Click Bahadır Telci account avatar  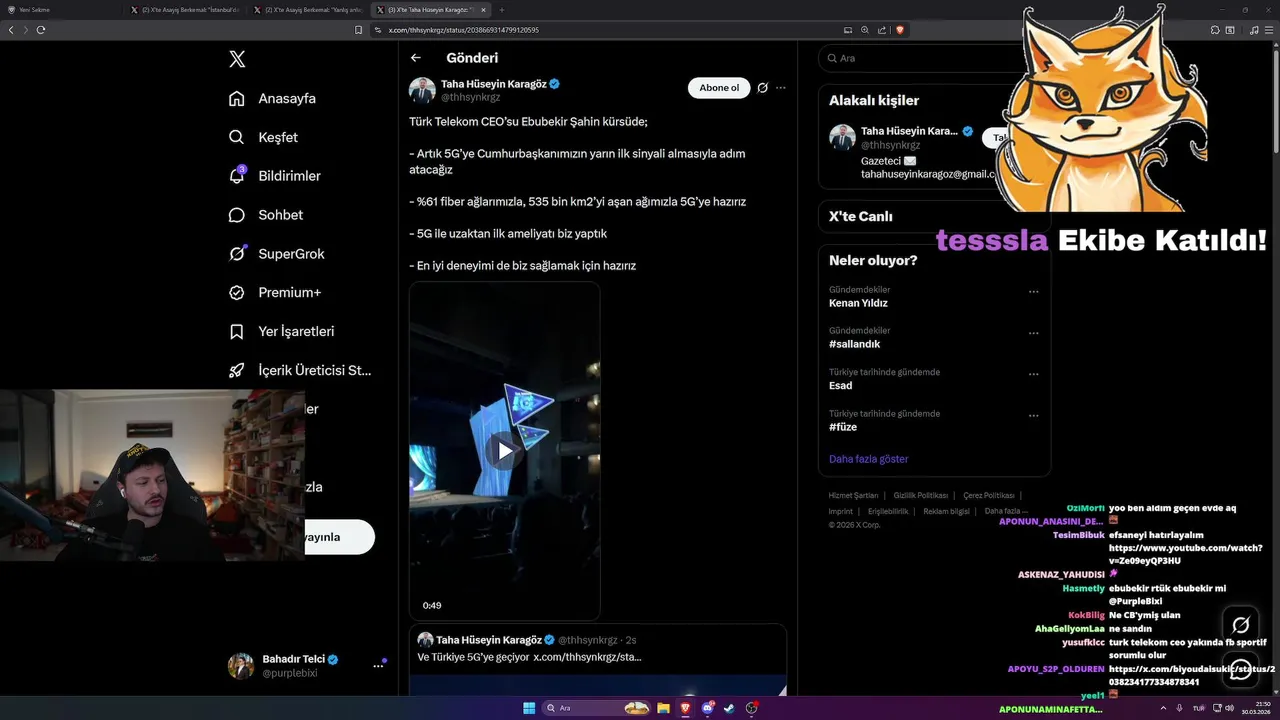click(241, 666)
